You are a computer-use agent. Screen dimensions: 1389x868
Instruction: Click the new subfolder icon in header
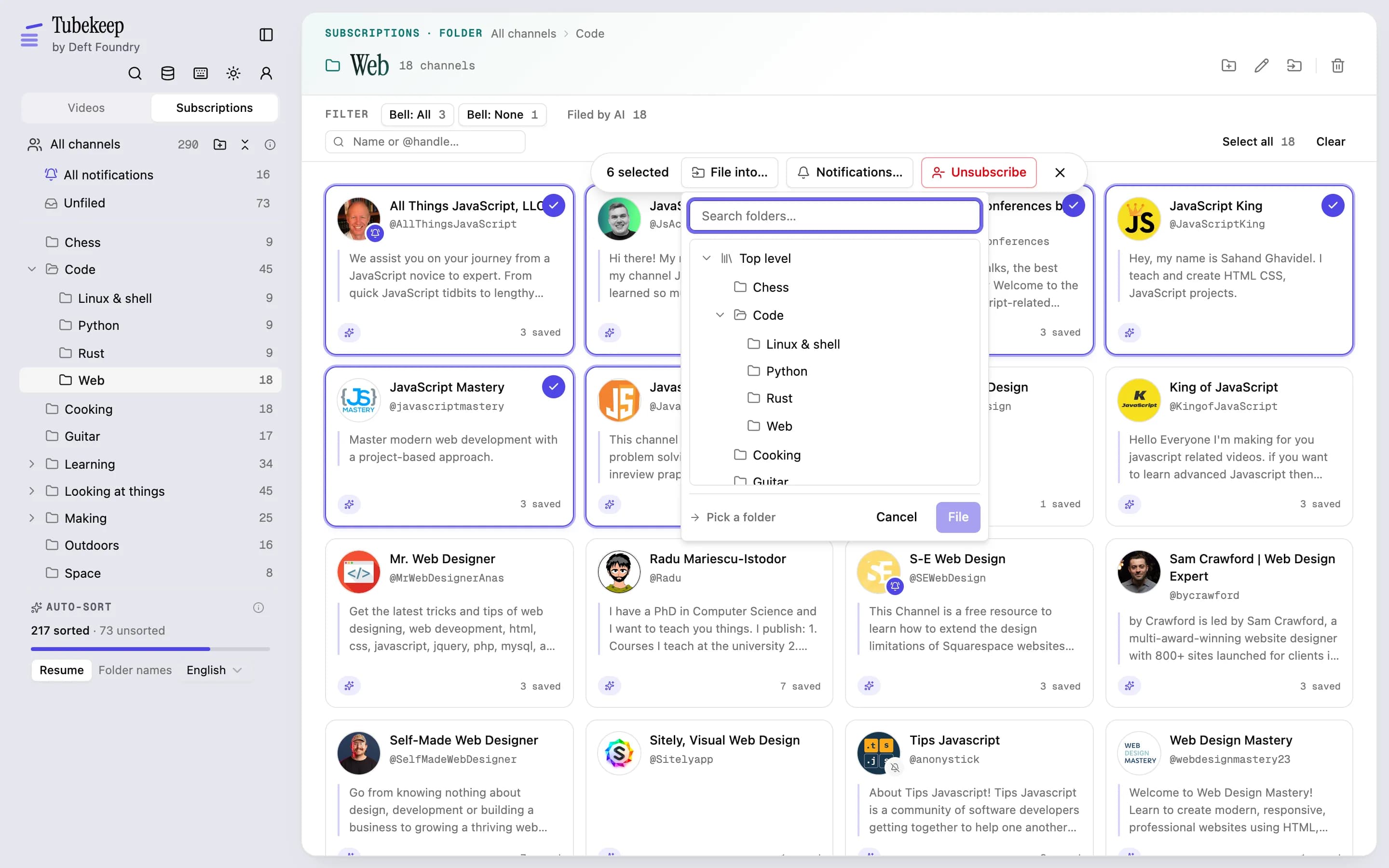pos(1228,66)
